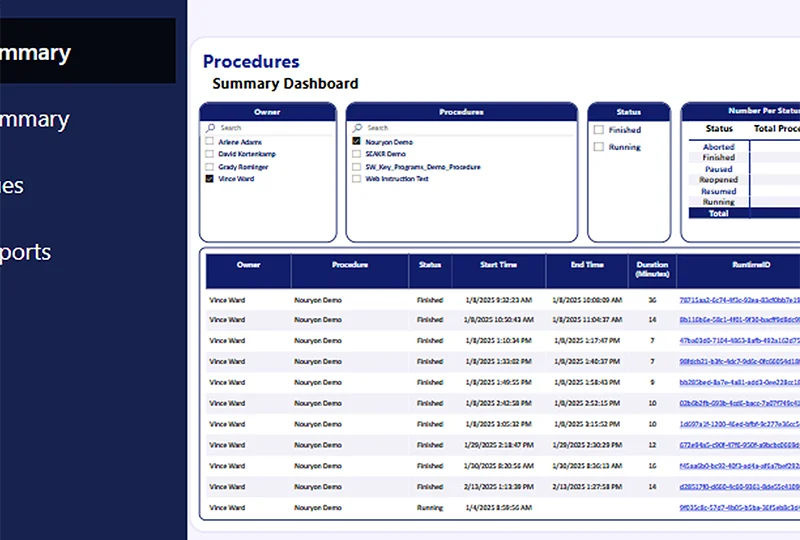800x540 pixels.
Task: Click the Status column header in Number Per Status
Action: (719, 129)
